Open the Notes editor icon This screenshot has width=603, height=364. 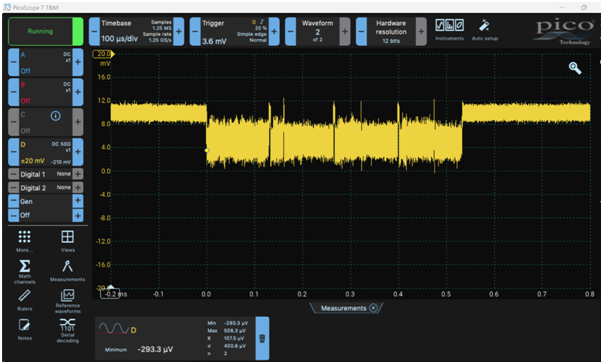[25, 326]
